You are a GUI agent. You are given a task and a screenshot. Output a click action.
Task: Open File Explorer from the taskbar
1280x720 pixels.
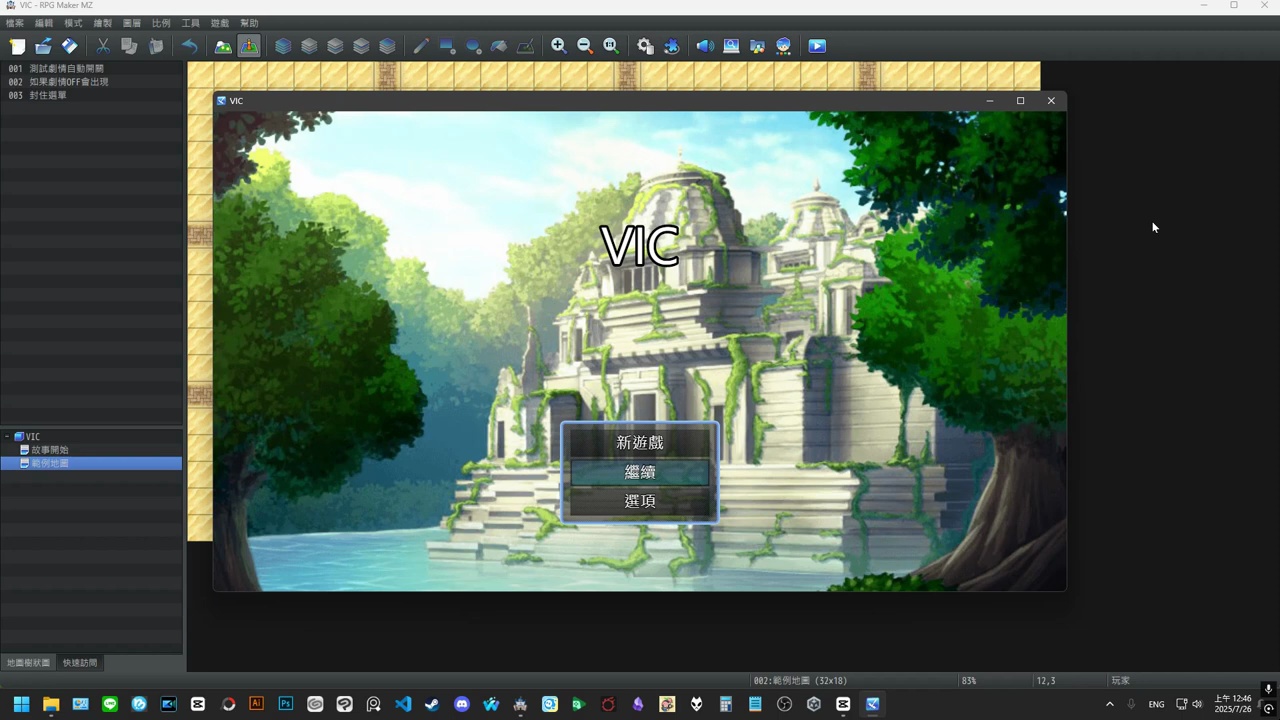51,704
